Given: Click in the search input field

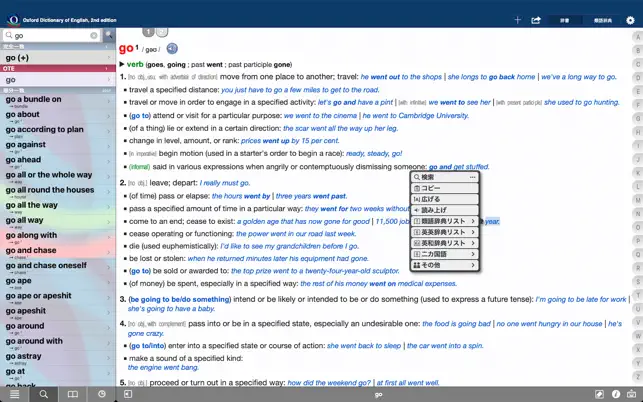Looking at the screenshot, I should tap(51, 36).
